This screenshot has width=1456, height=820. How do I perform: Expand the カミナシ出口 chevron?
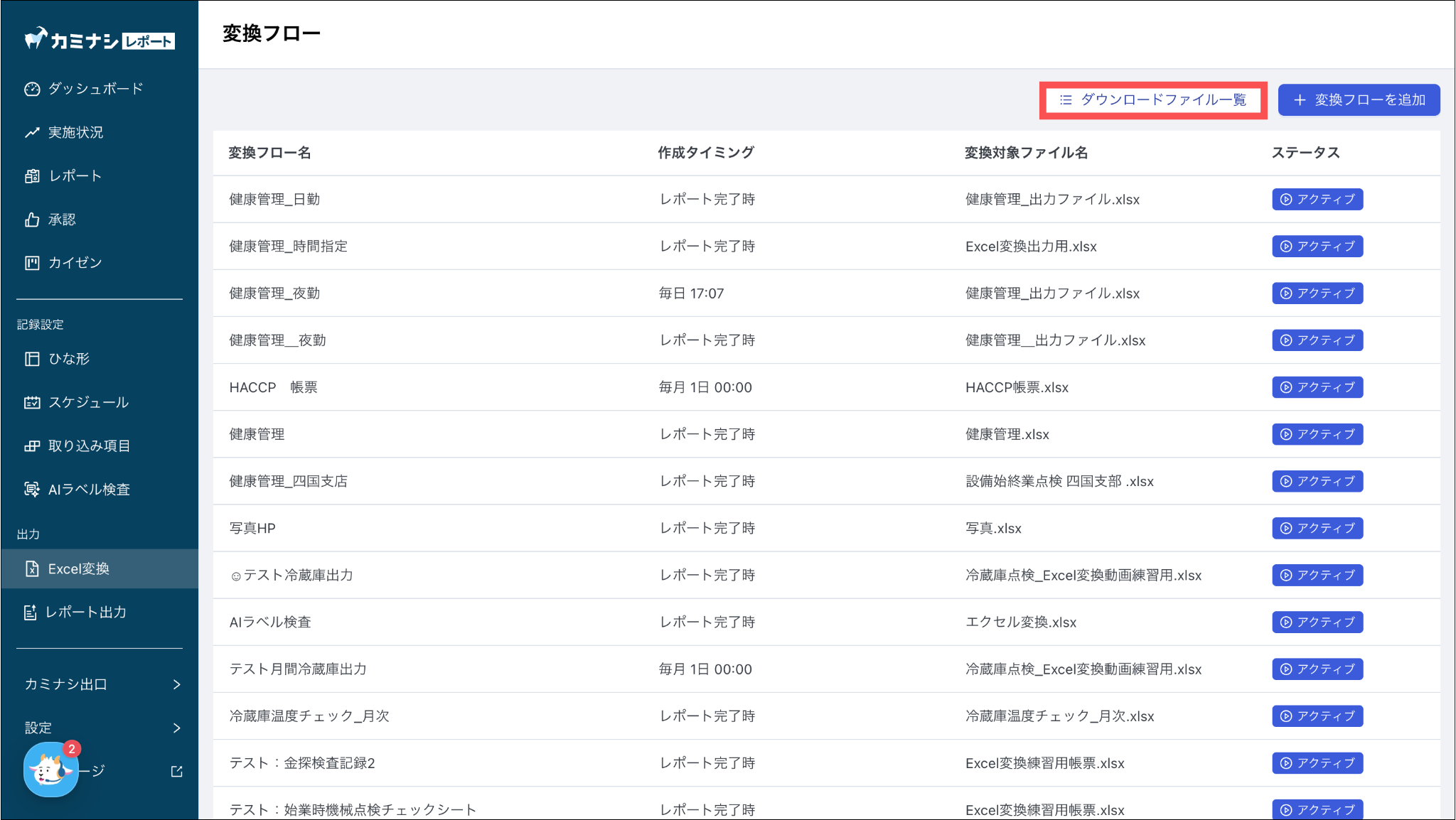176,684
